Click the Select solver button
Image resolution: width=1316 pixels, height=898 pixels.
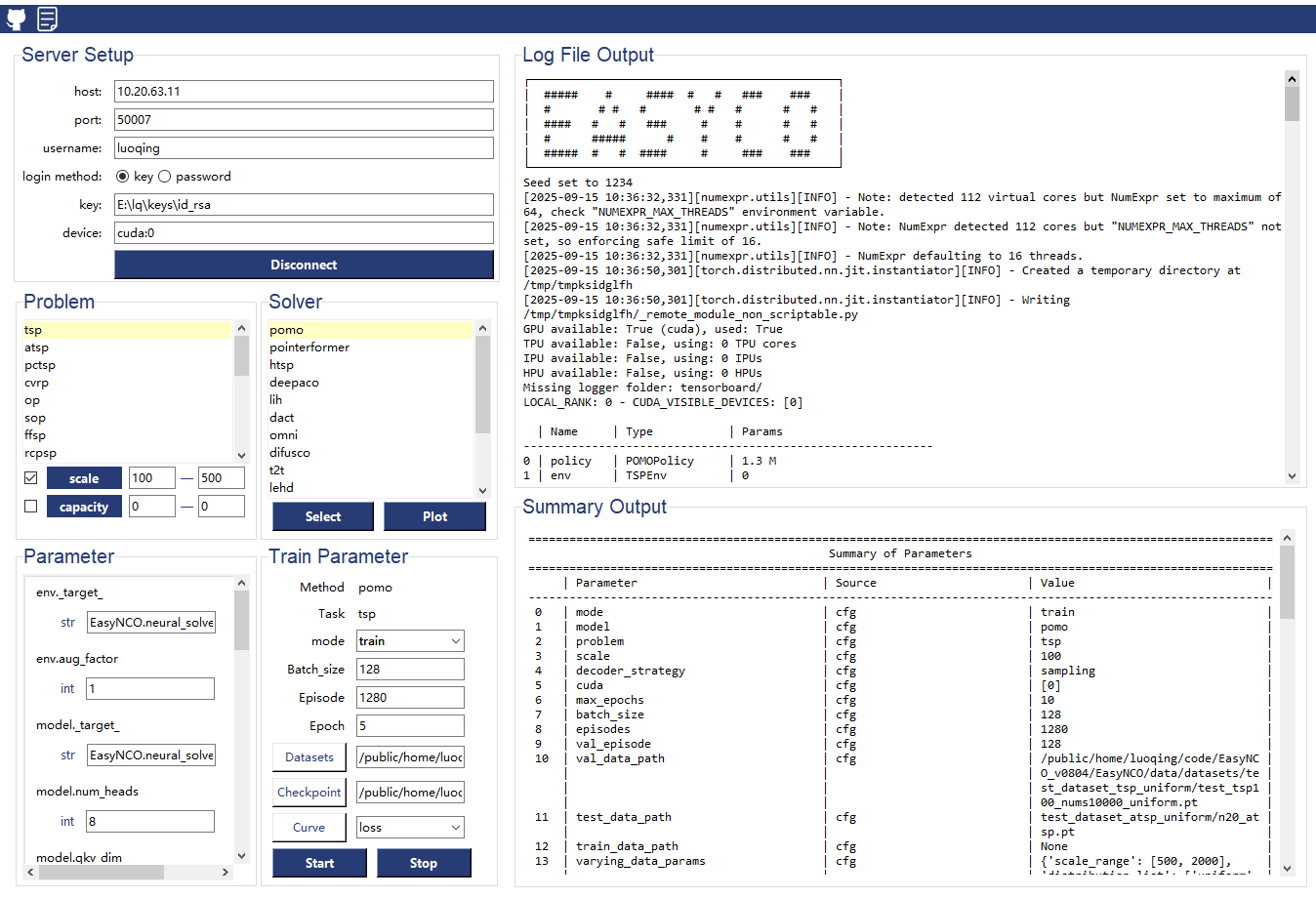point(323,516)
